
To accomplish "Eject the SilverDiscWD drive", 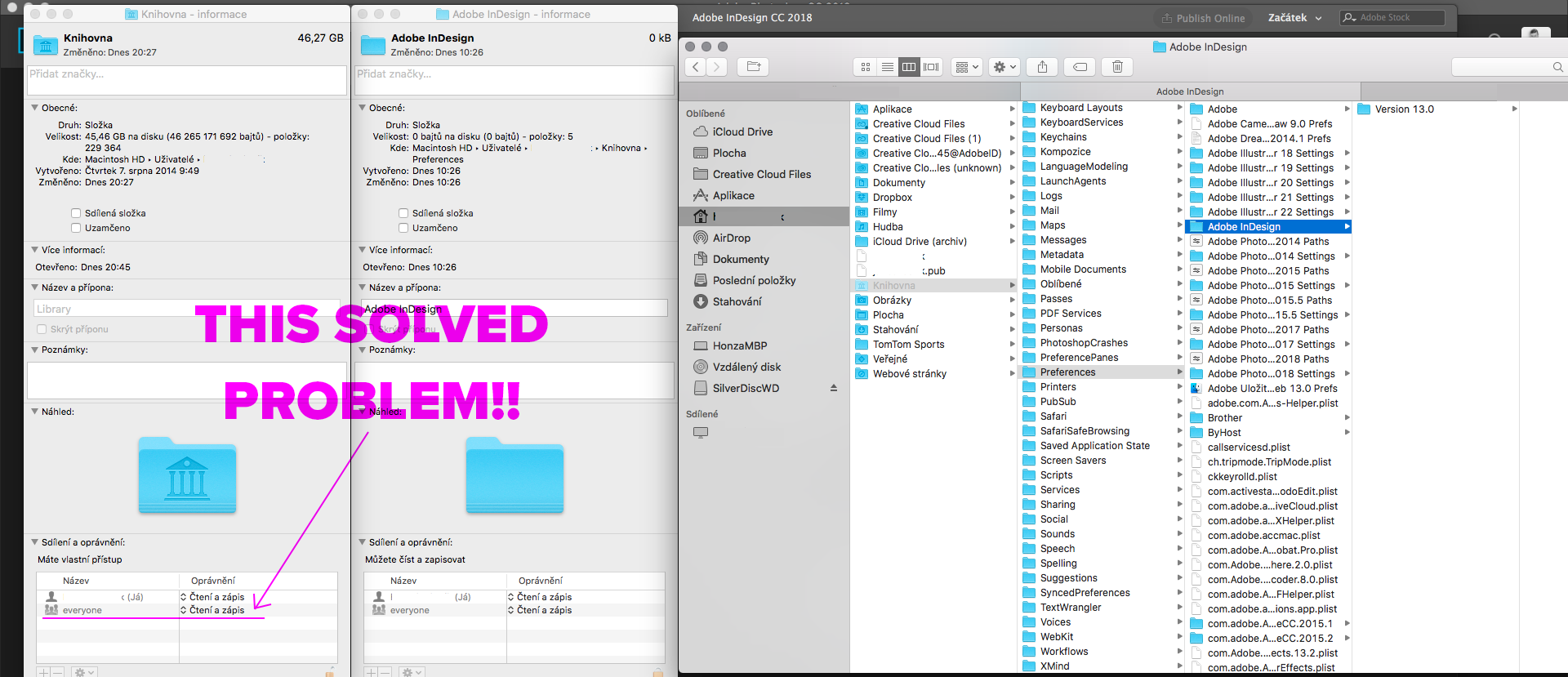I will click(834, 388).
